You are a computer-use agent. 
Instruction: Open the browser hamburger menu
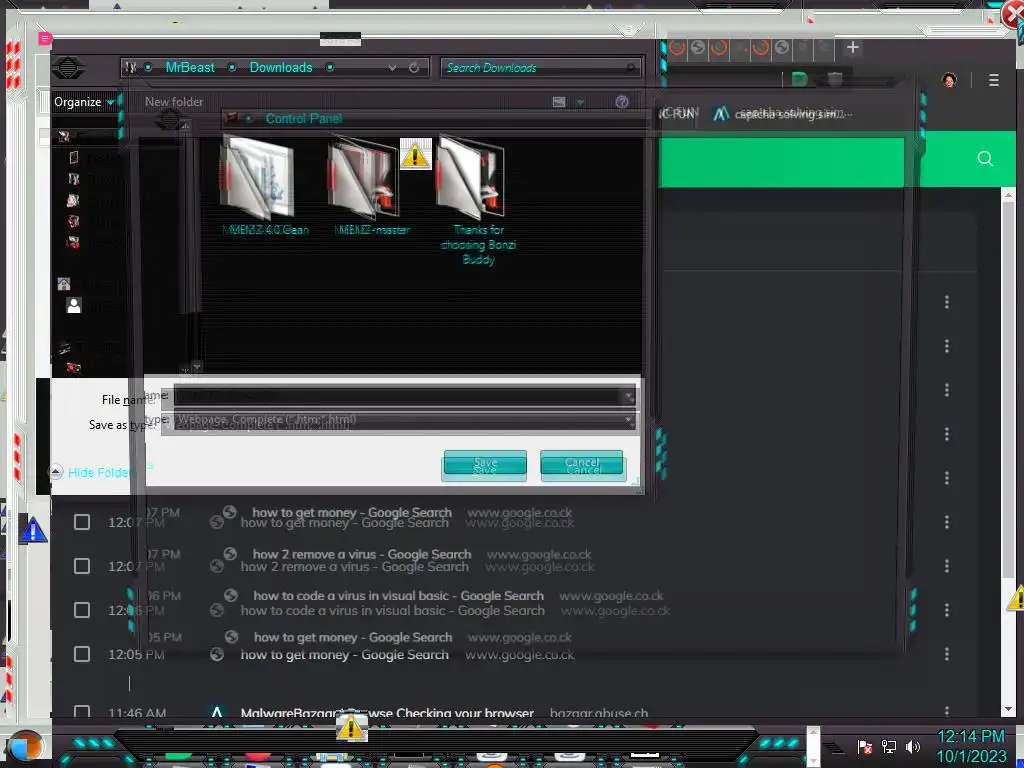click(993, 80)
